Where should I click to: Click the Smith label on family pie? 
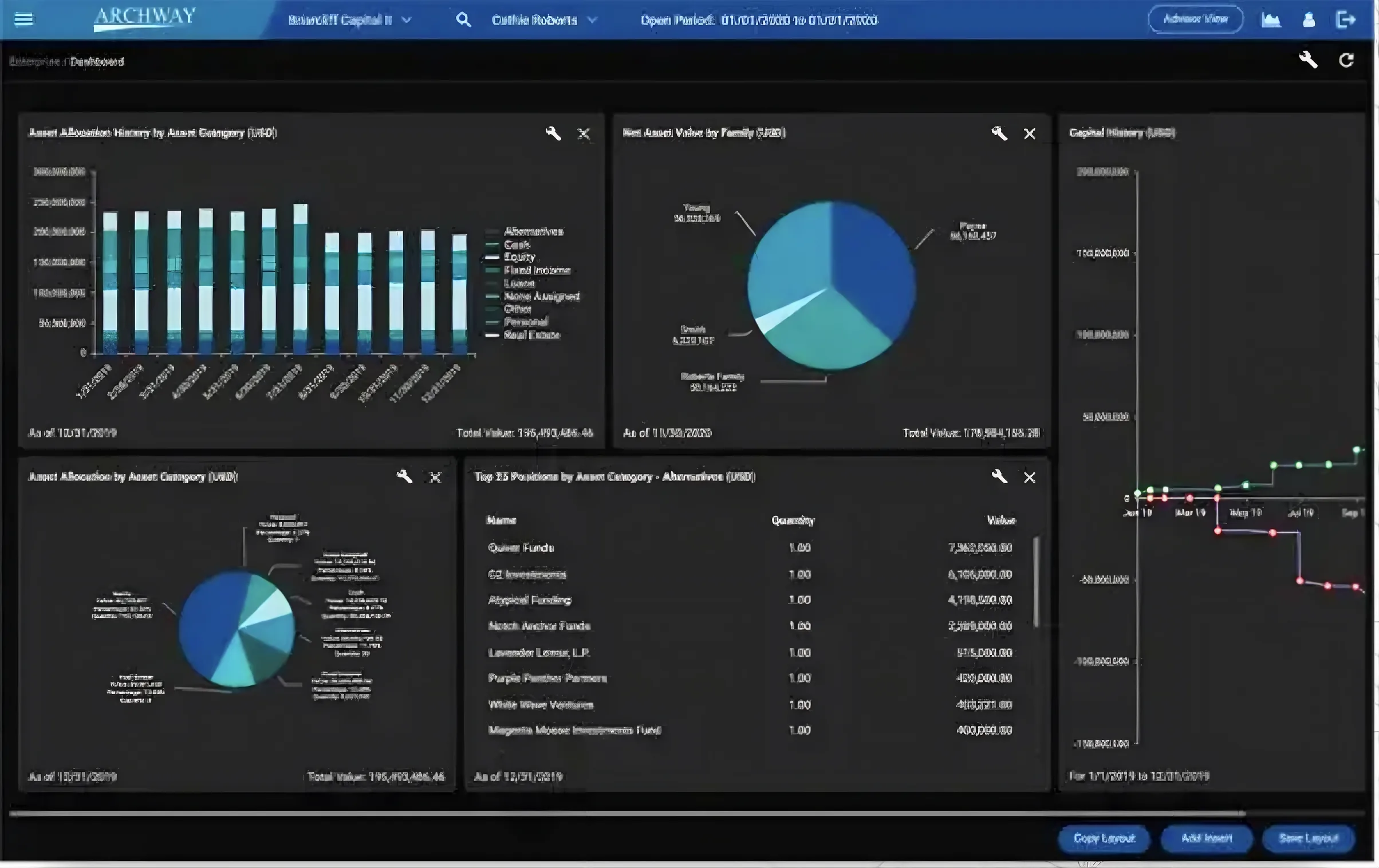pos(693,334)
